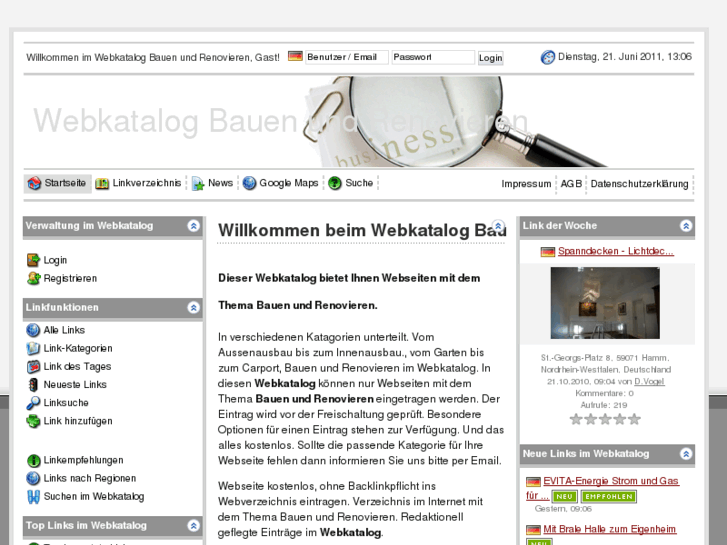The height and width of the screenshot is (545, 727).
Task: Click the Login door icon in the sidebar
Action: pos(33,260)
